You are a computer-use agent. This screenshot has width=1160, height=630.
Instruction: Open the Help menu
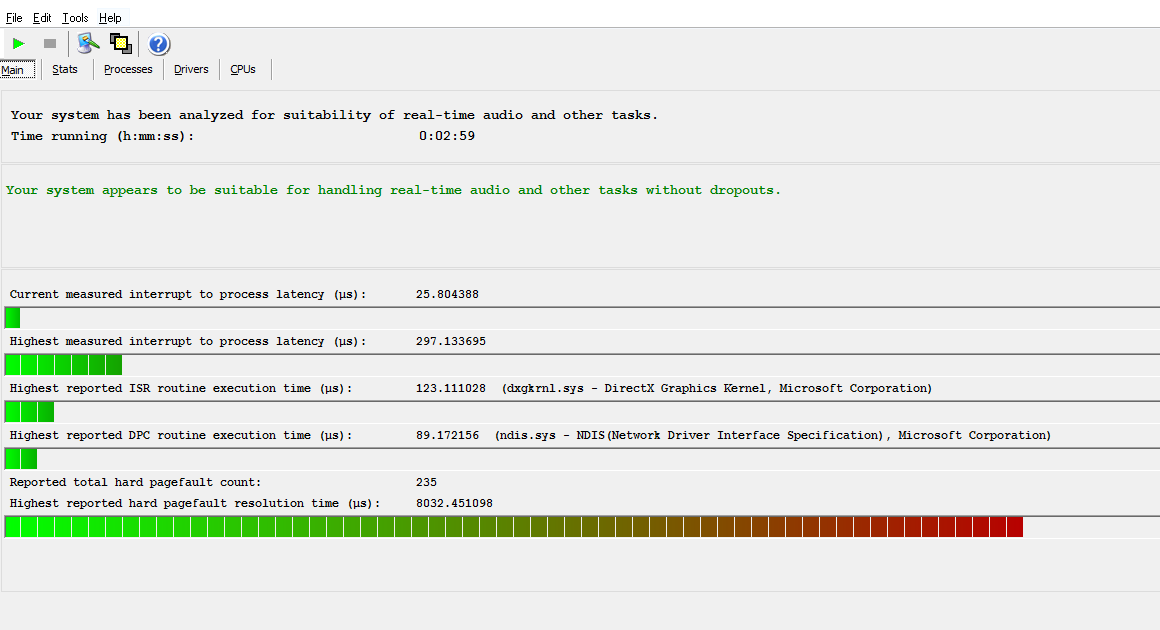(x=110, y=18)
